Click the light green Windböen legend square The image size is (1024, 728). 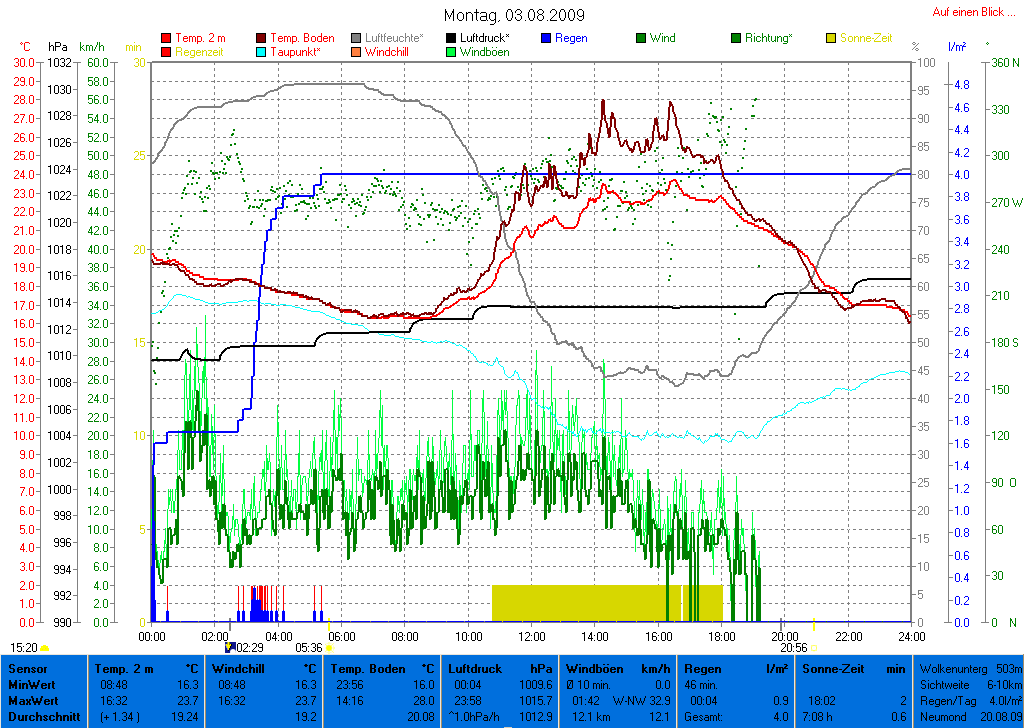coord(453,52)
